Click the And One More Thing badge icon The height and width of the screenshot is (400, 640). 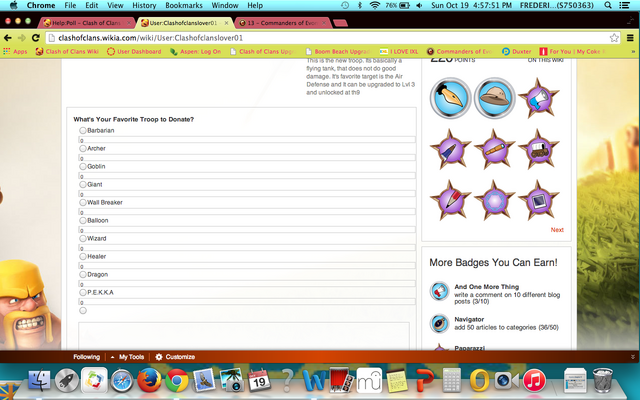[440, 291]
